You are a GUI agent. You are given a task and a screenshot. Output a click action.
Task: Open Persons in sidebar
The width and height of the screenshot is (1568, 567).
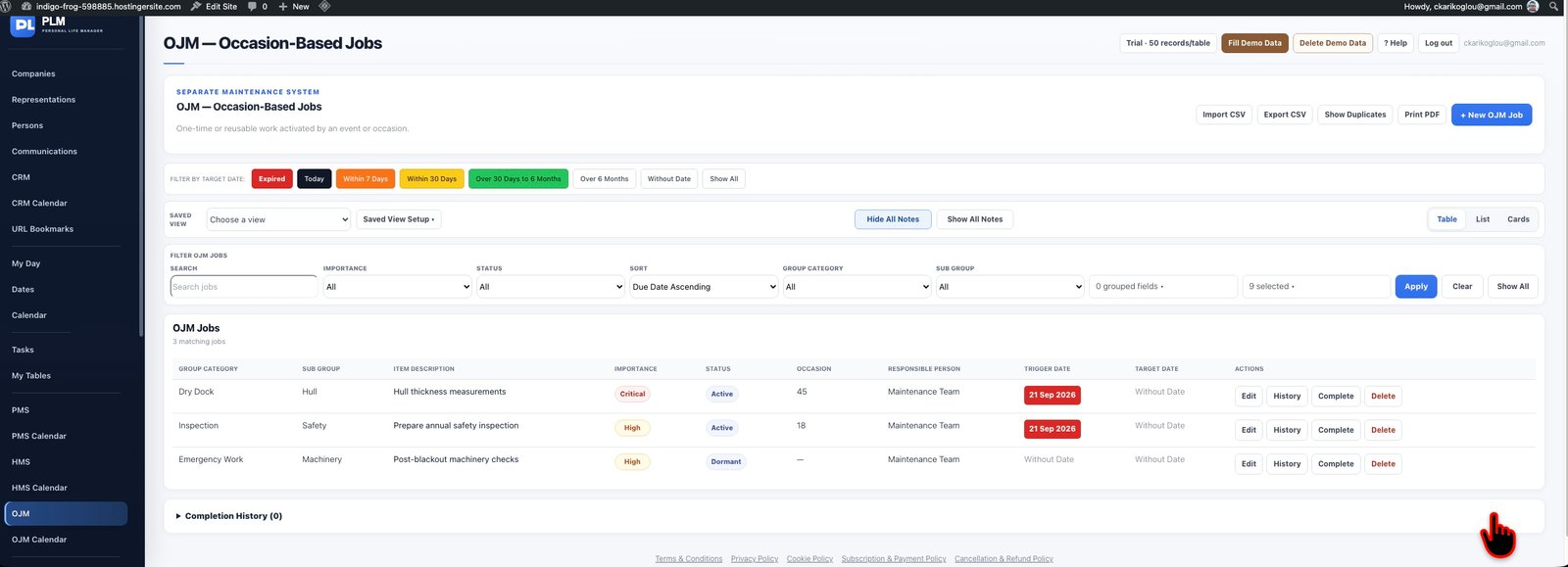pyautogui.click(x=27, y=125)
